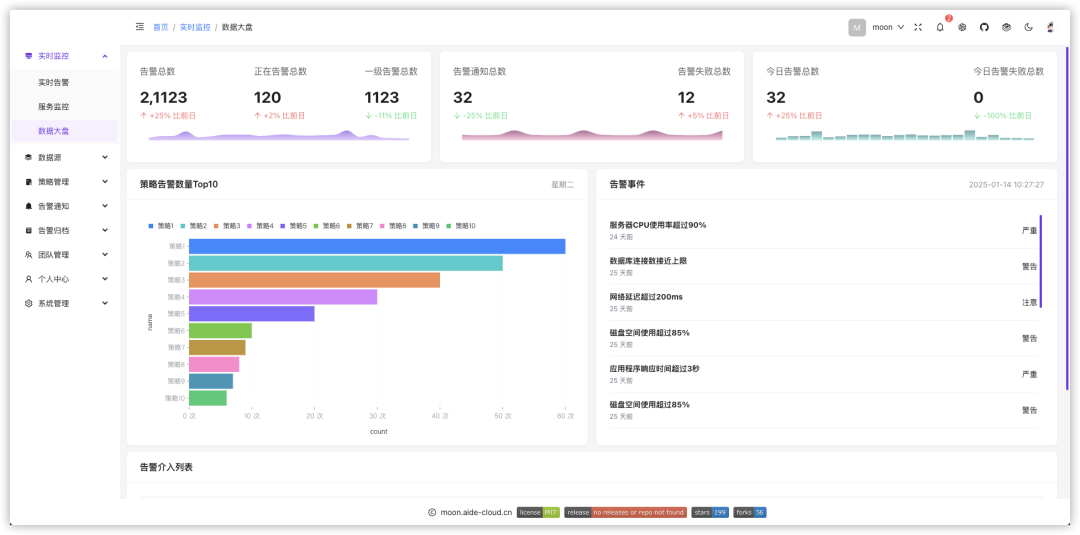Viewport: 1080px width, 535px height.
Task: Open the 策略管理 menu label
Action: coord(53,182)
